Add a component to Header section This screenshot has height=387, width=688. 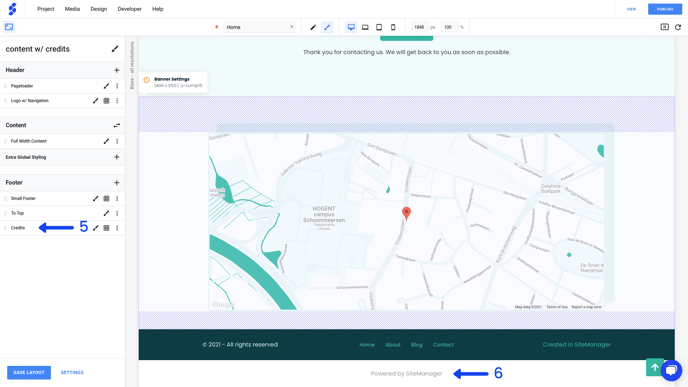(x=117, y=70)
